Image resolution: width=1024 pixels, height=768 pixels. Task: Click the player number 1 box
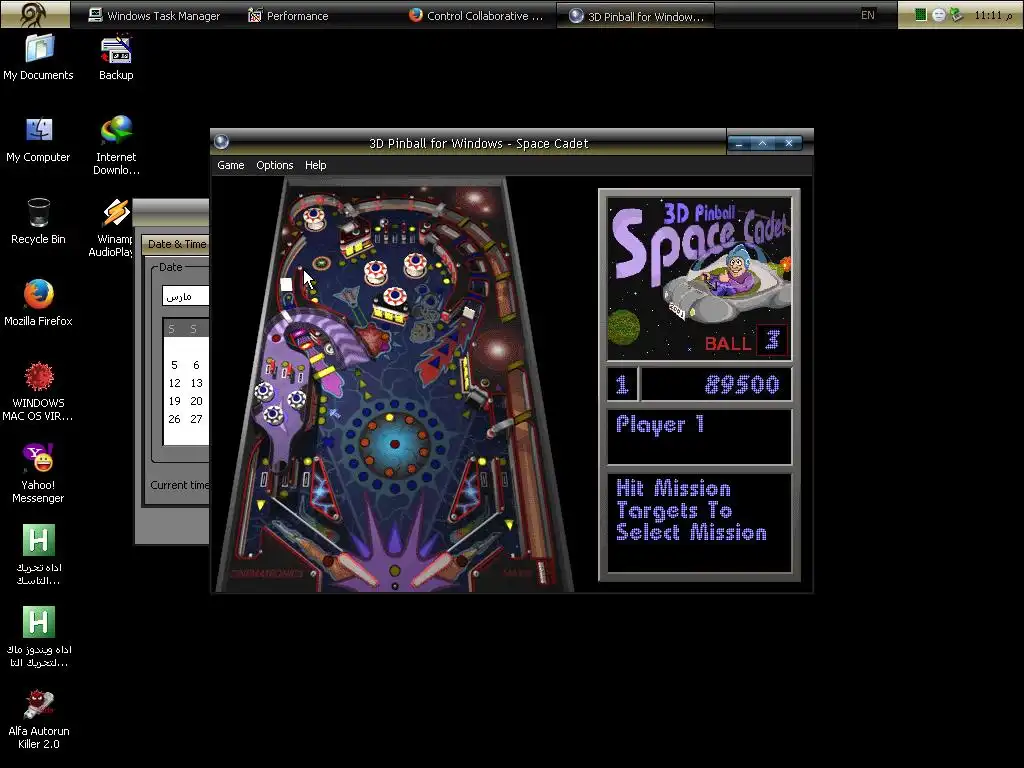pyautogui.click(x=622, y=384)
